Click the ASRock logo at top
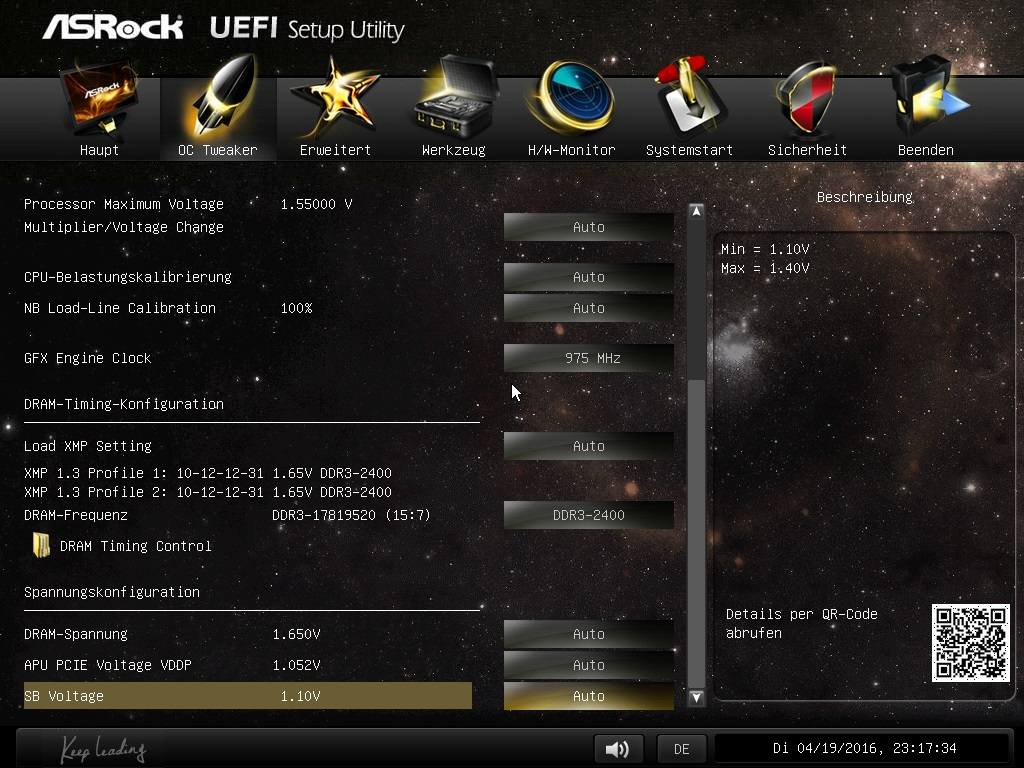 pyautogui.click(x=112, y=28)
